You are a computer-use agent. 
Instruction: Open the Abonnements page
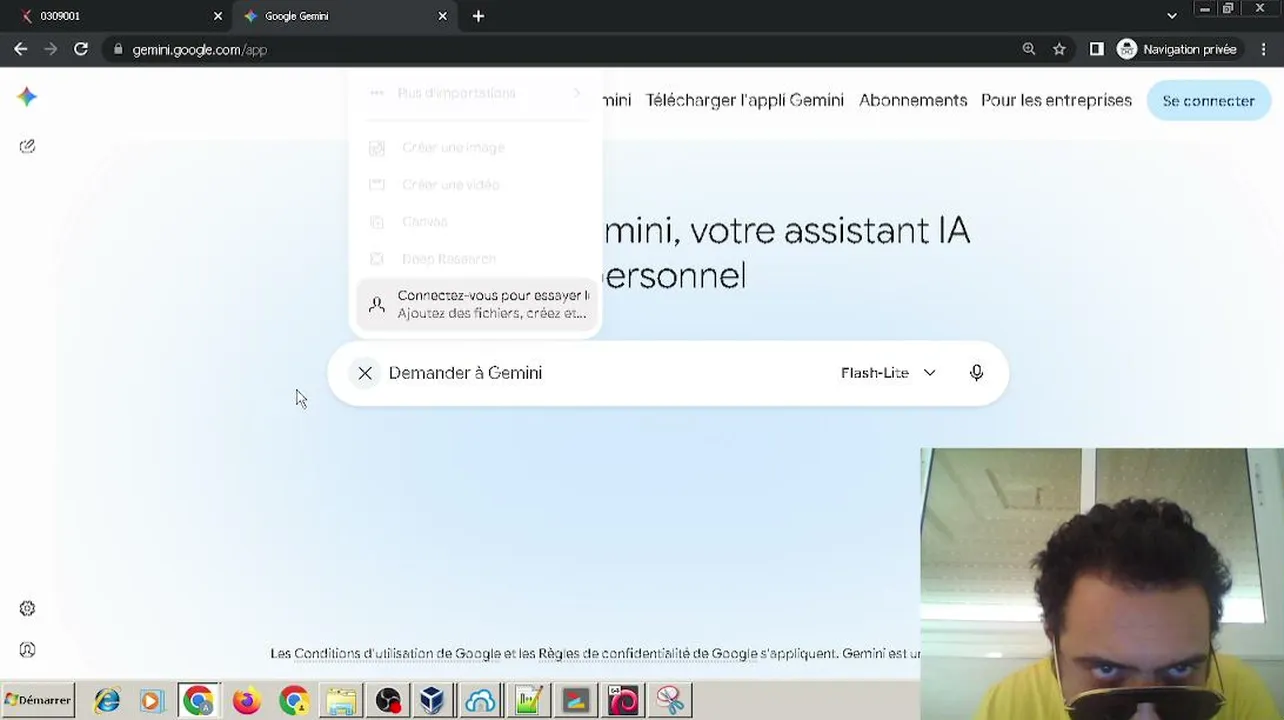tap(913, 100)
